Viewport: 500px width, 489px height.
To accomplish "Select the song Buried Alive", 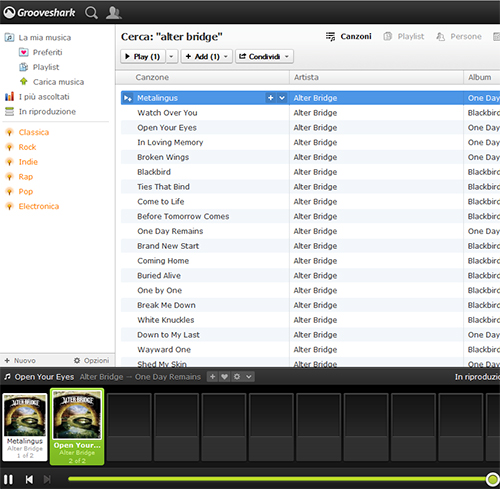I will (159, 275).
